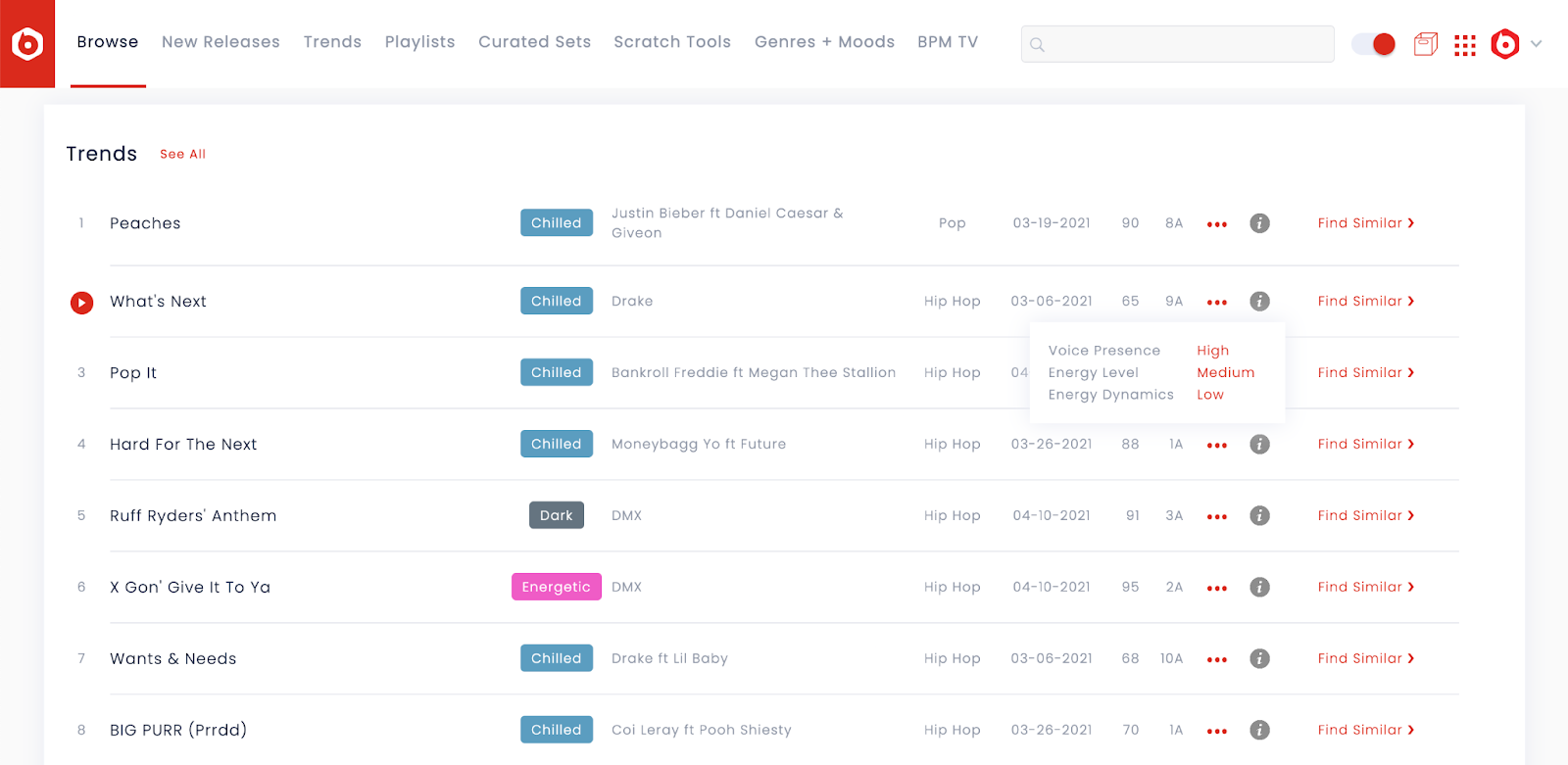
Task: Click Chilled tag on What's Next
Action: tap(557, 302)
